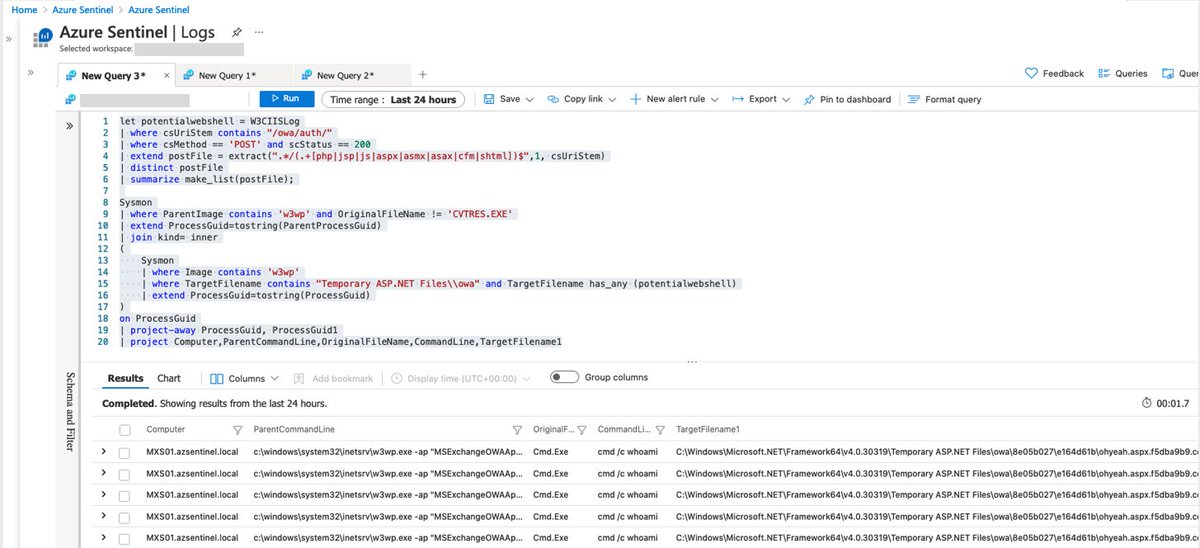Tick the checkbox of the fourth result row
The image size is (1200, 548).
(x=125, y=517)
